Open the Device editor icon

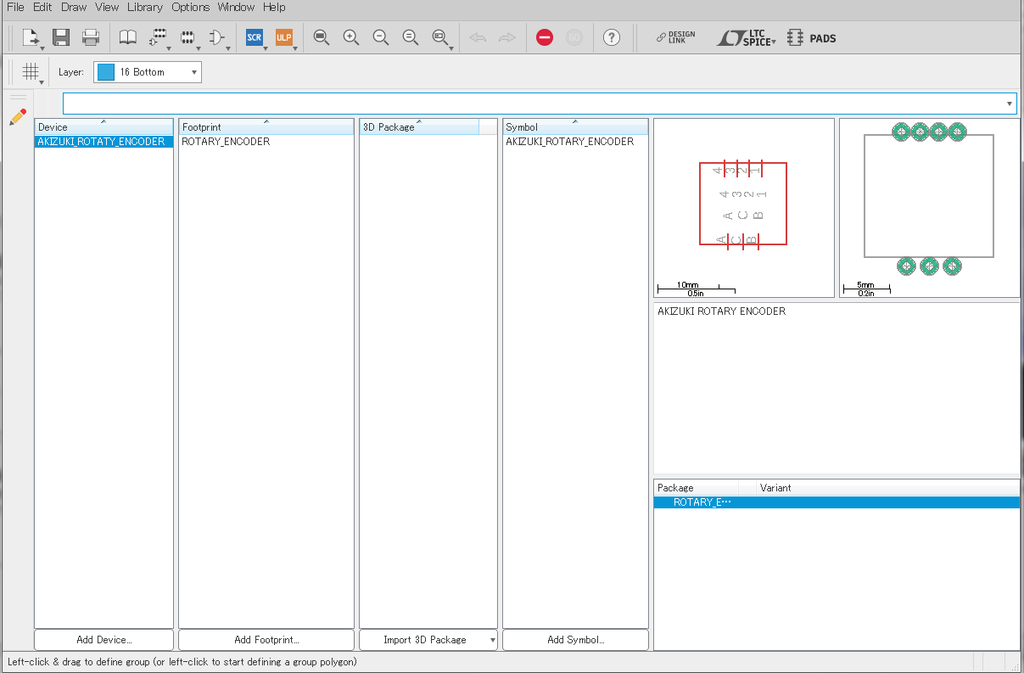click(x=157, y=37)
